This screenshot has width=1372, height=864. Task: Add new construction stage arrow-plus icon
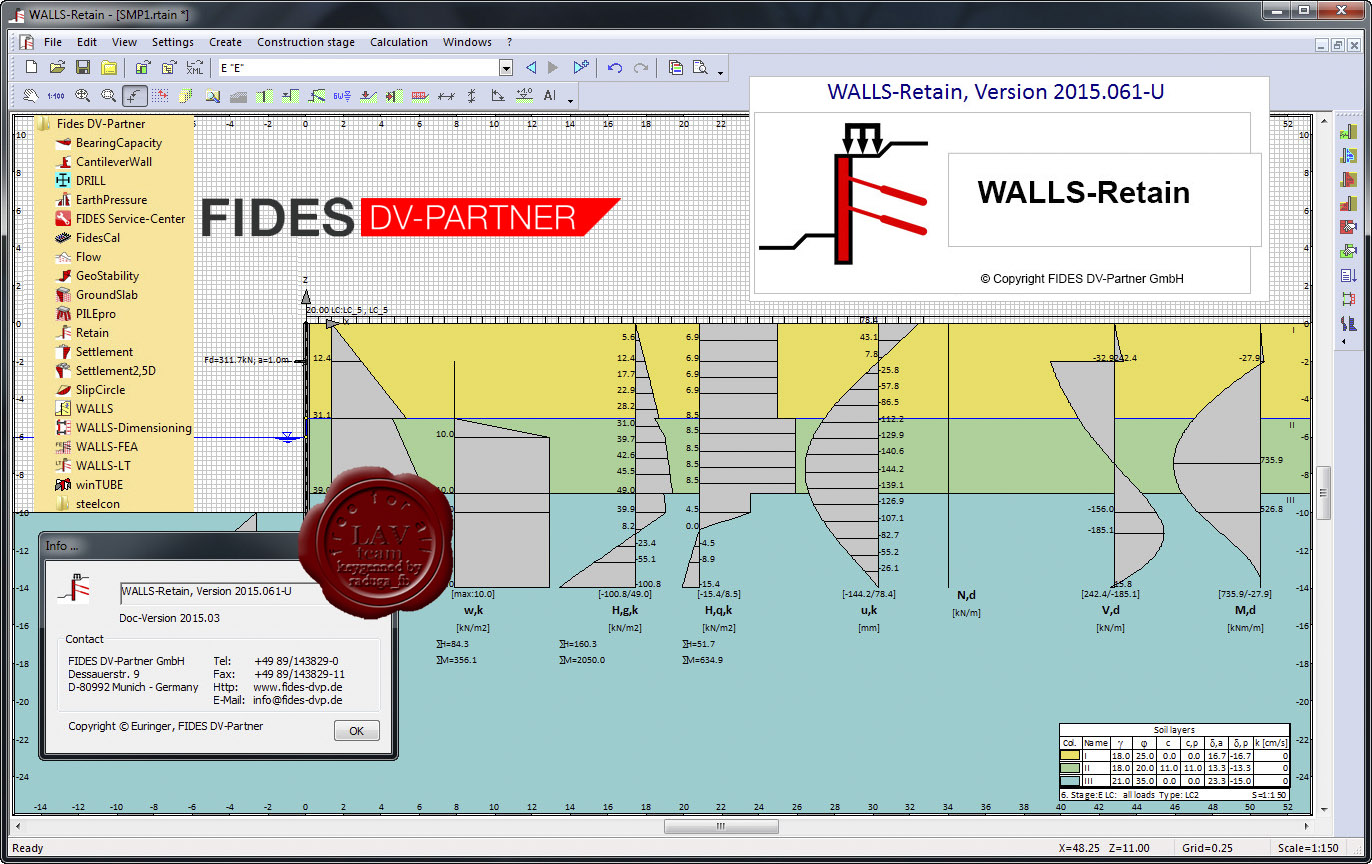point(581,67)
